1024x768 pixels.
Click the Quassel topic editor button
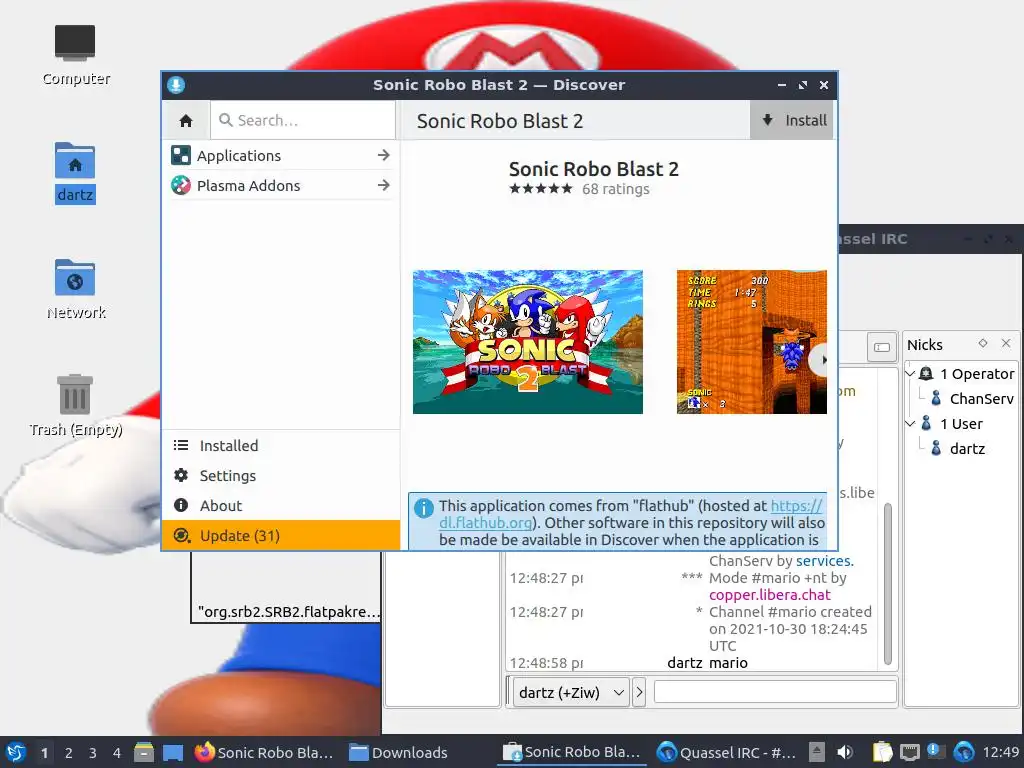[x=882, y=347]
